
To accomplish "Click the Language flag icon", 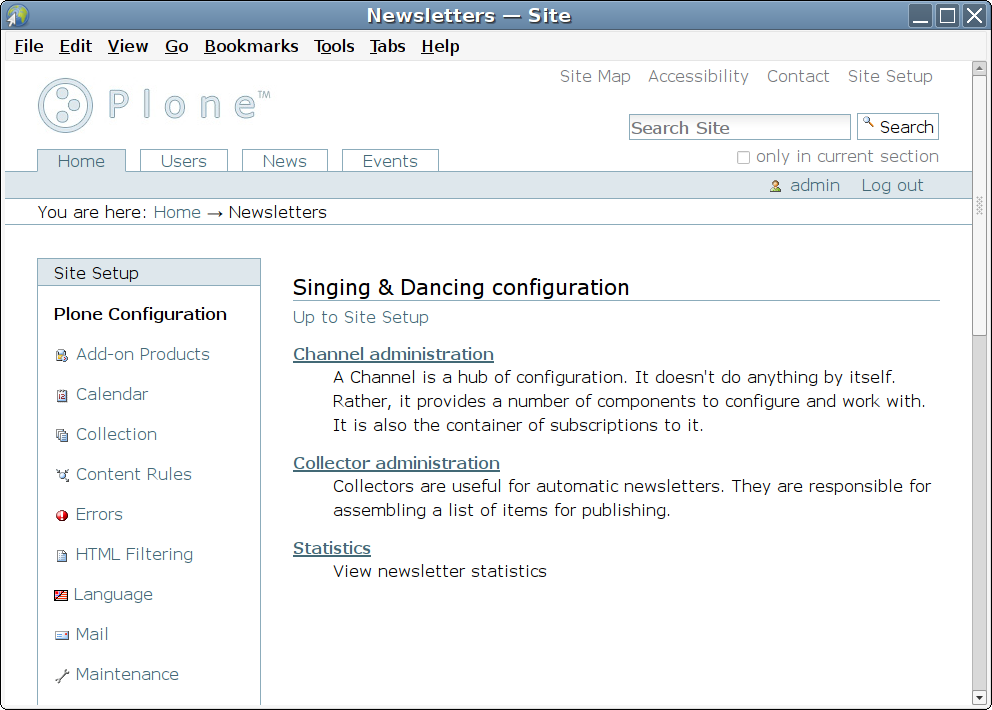I will point(61,595).
